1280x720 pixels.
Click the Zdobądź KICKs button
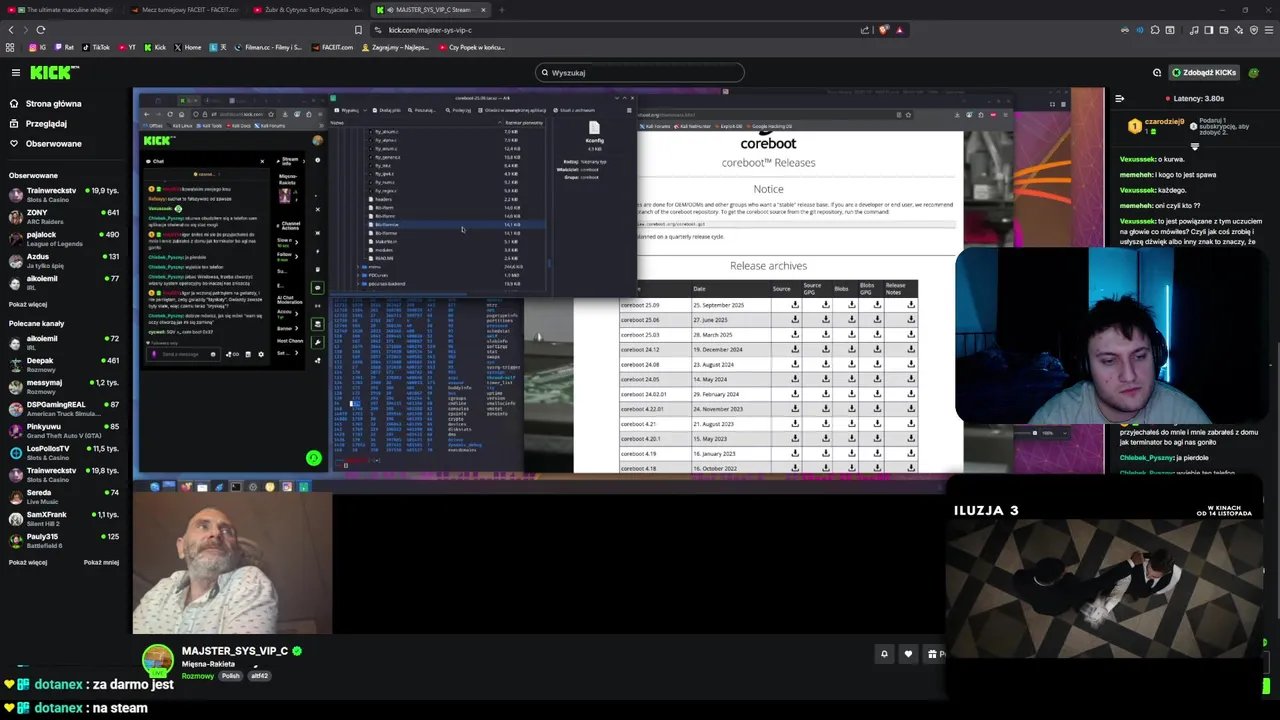pyautogui.click(x=1203, y=72)
